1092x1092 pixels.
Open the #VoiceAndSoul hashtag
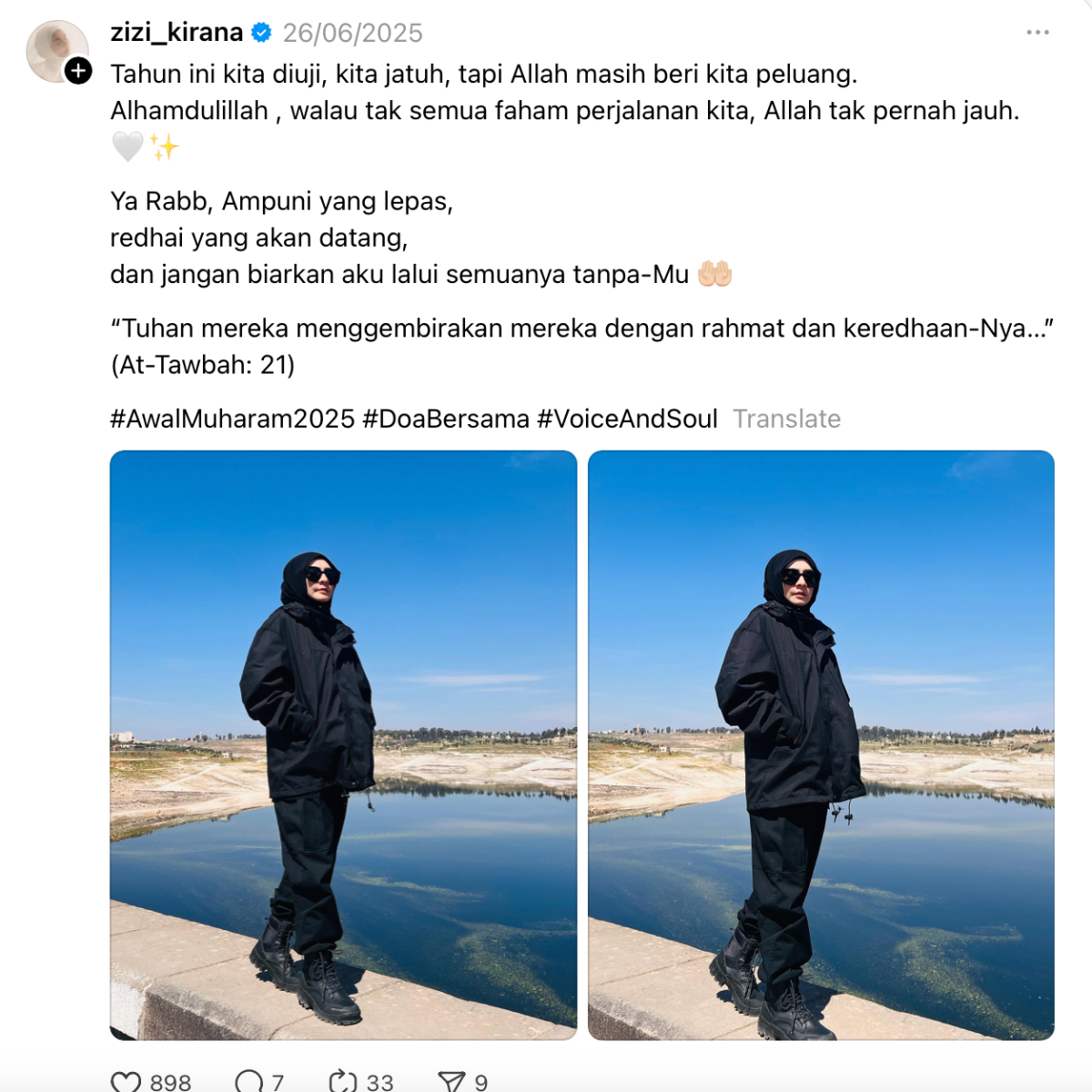pyautogui.click(x=627, y=419)
